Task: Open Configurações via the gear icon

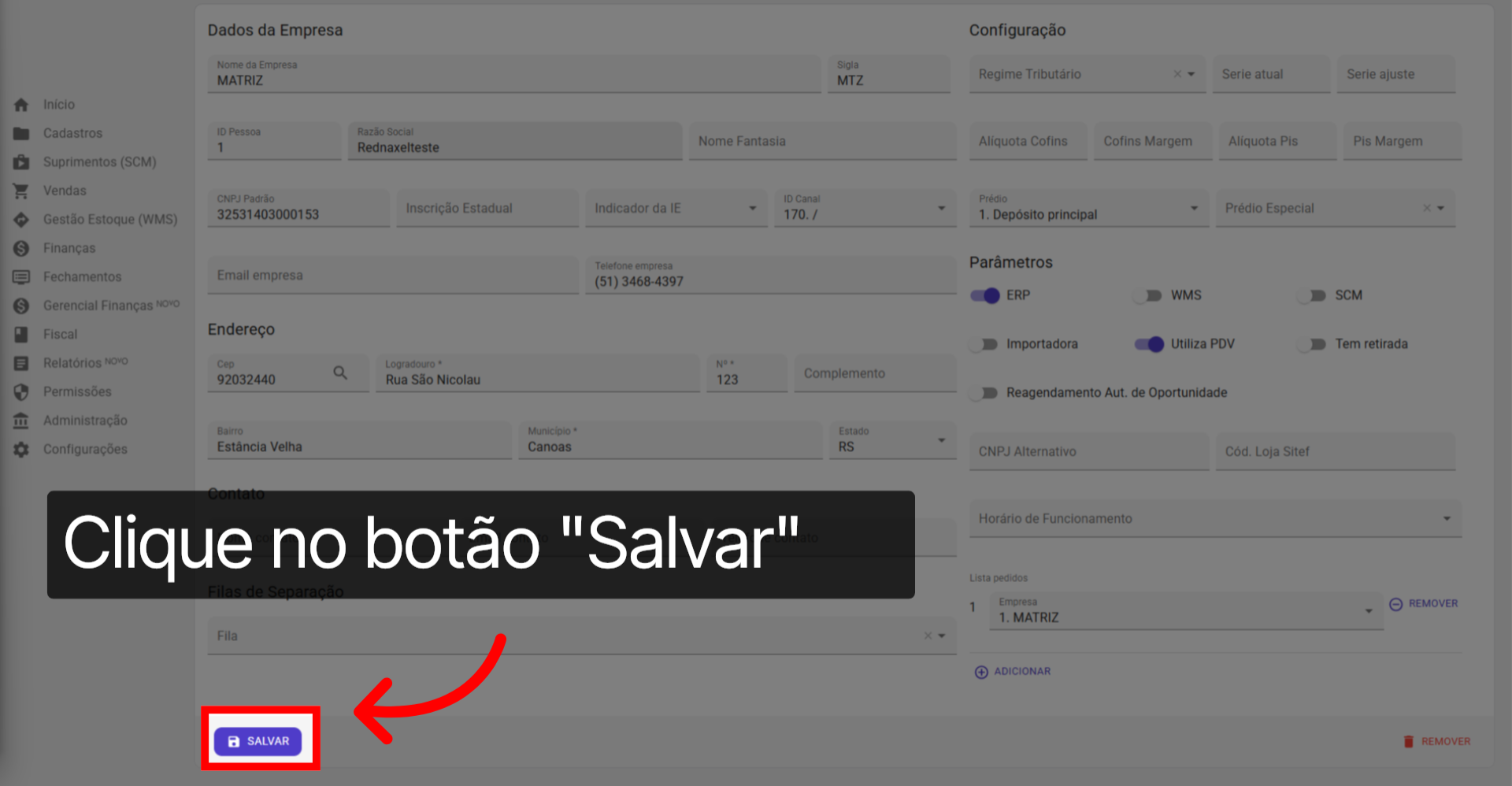Action: (x=21, y=449)
